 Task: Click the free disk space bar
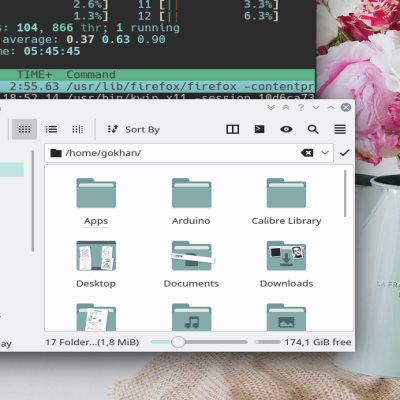pos(267,342)
